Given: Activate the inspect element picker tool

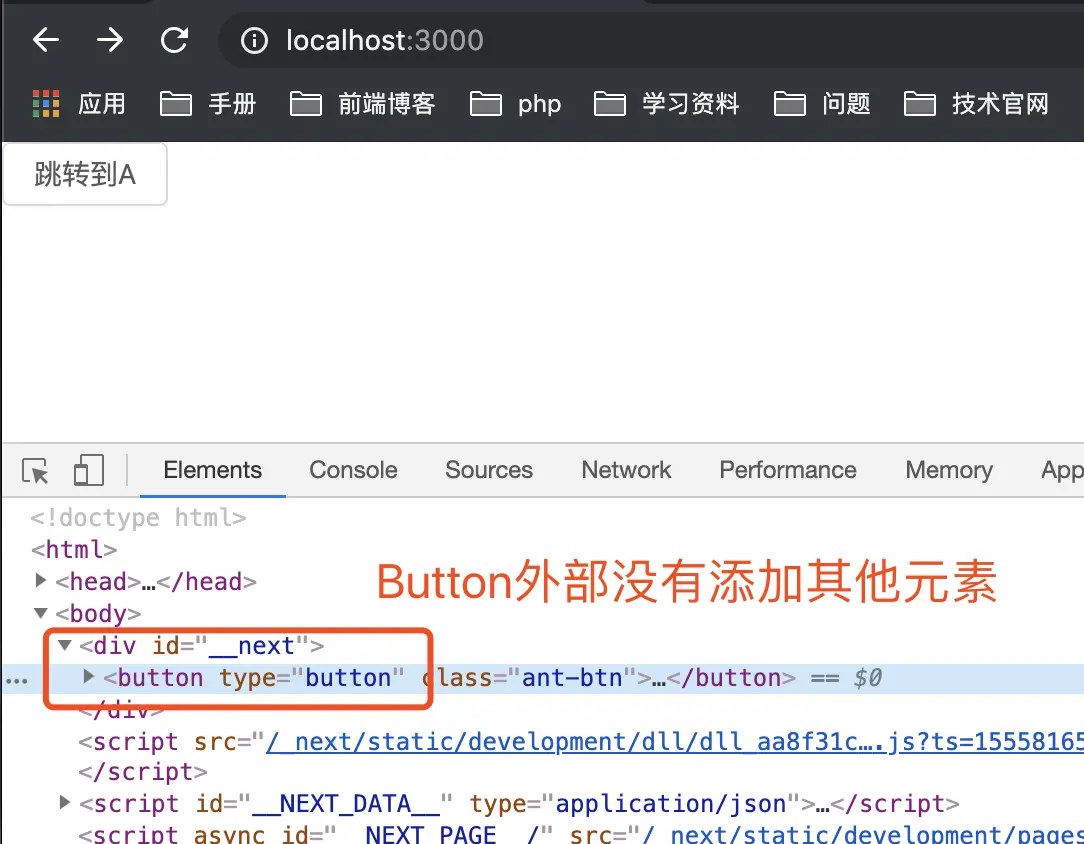Looking at the screenshot, I should [35, 471].
